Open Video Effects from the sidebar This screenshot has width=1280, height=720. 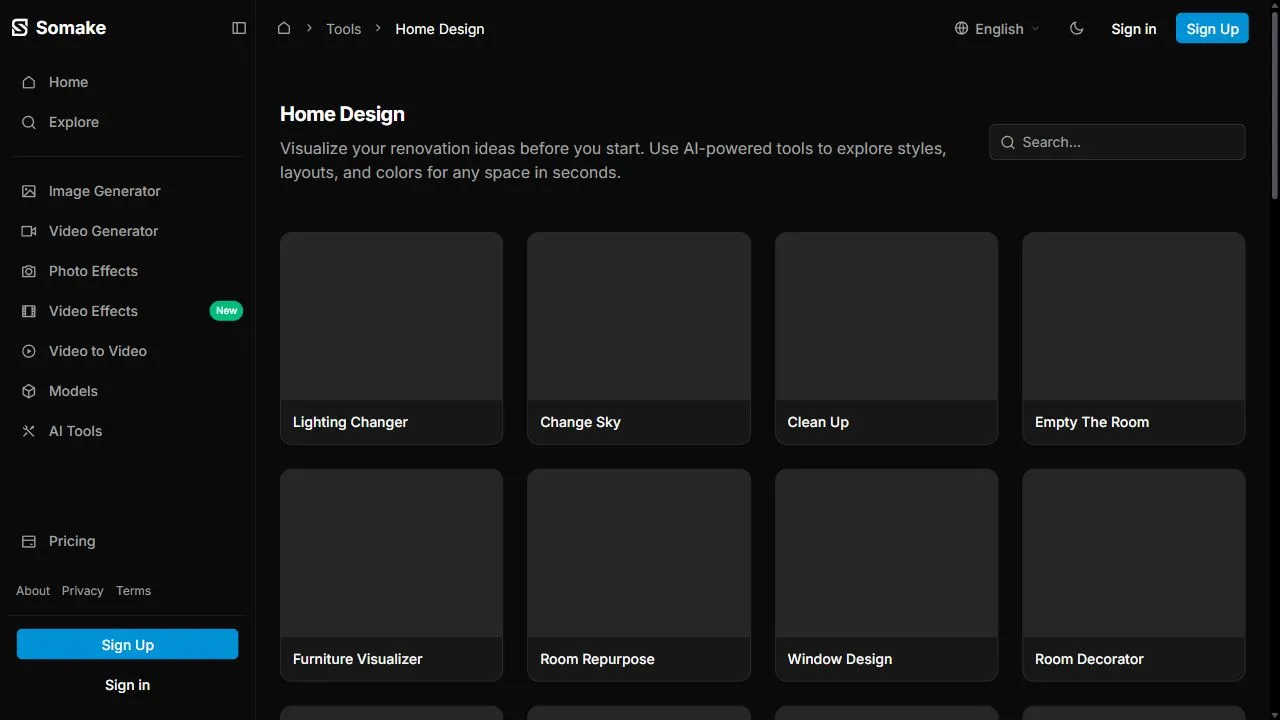pyautogui.click(x=128, y=311)
